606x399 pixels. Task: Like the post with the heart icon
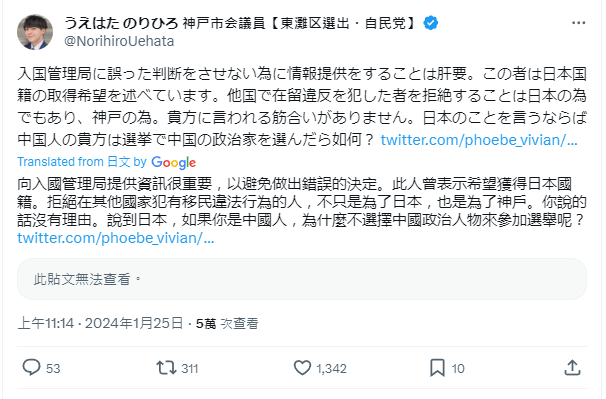point(302,368)
